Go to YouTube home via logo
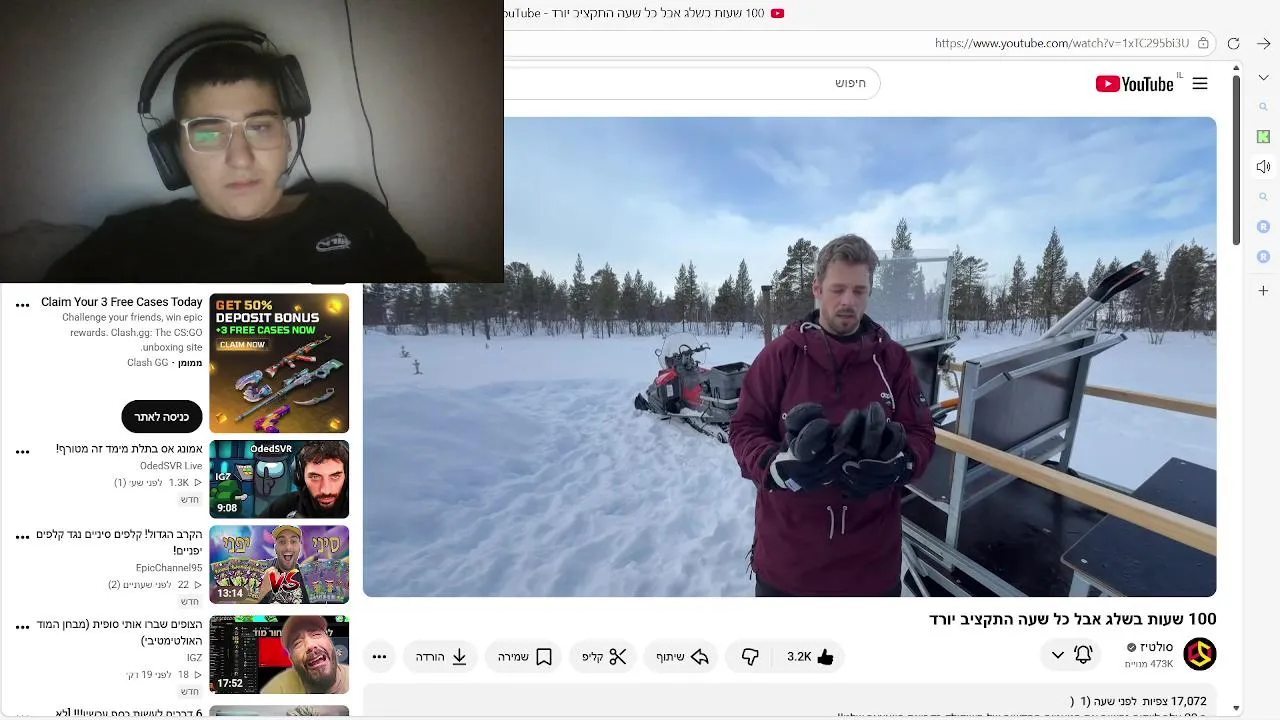 tap(1134, 84)
